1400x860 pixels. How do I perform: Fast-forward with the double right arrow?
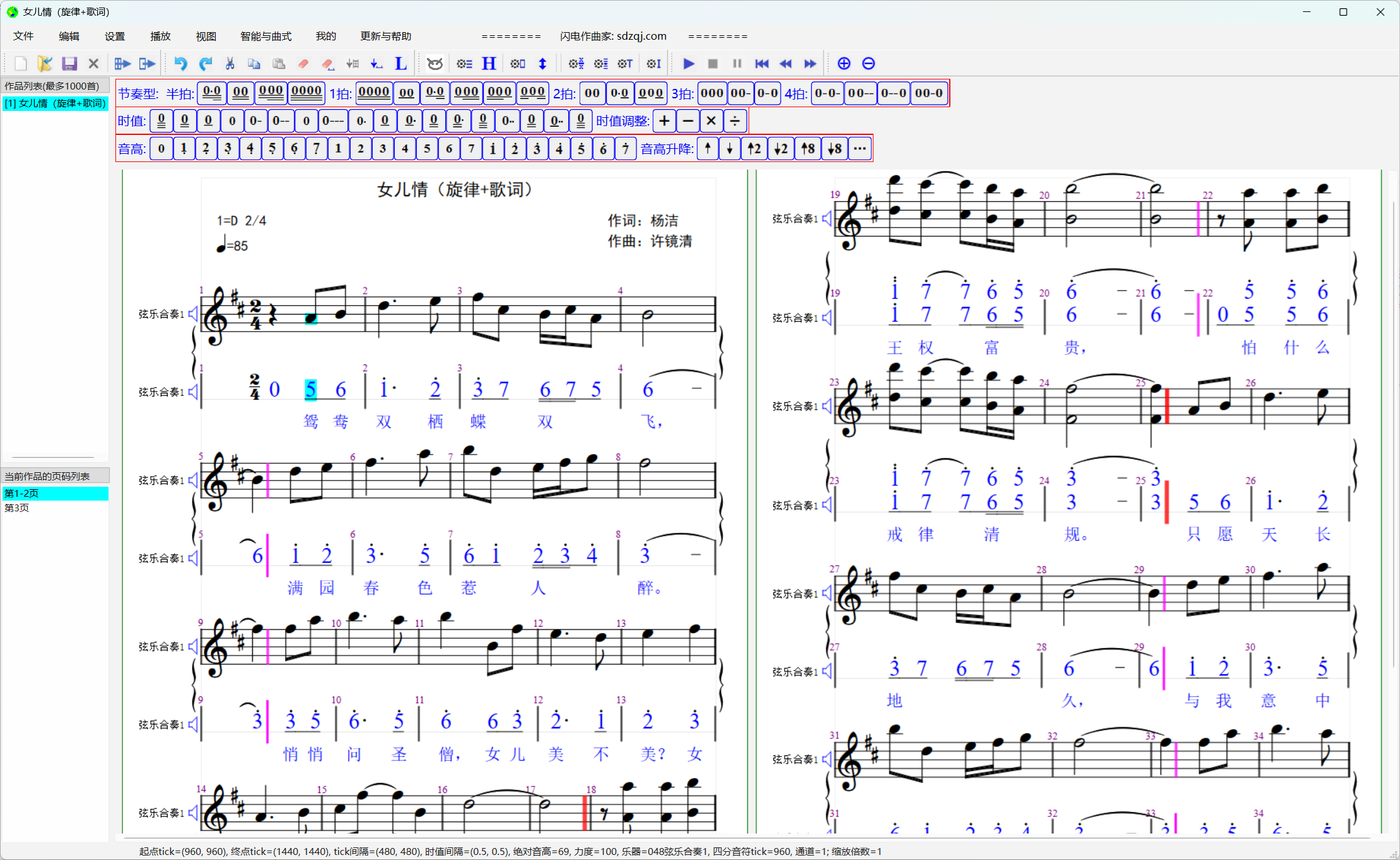[810, 64]
